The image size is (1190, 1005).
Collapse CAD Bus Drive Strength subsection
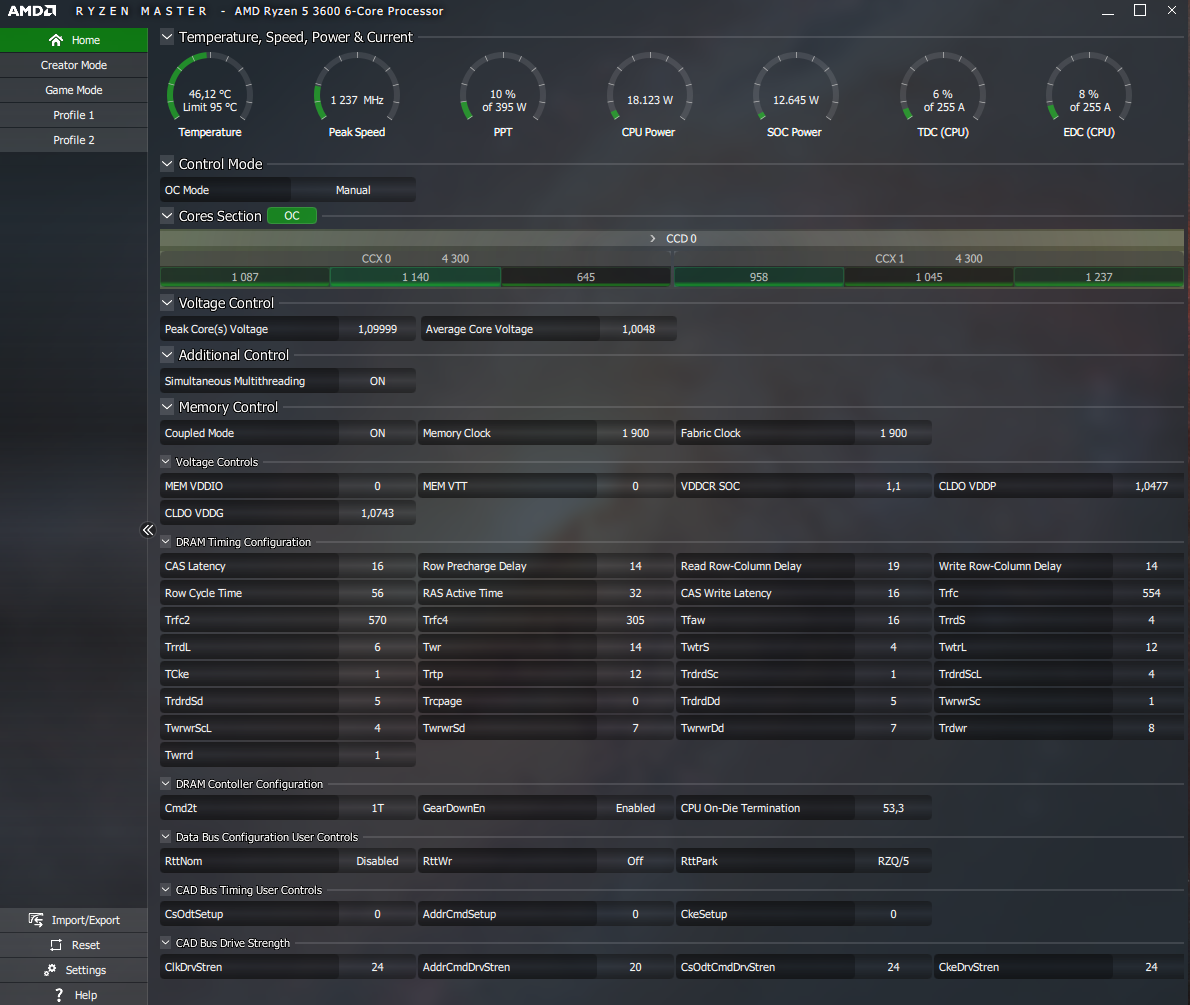165,943
